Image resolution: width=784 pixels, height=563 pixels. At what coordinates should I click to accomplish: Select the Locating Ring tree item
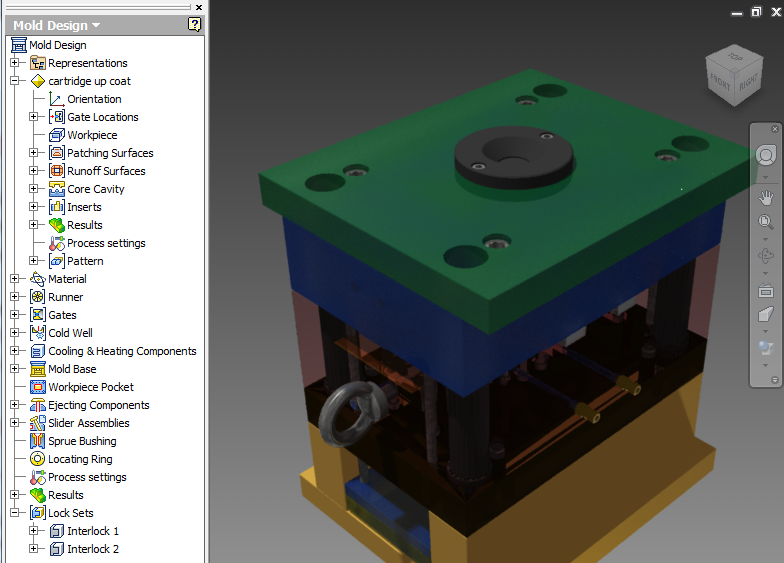point(80,459)
